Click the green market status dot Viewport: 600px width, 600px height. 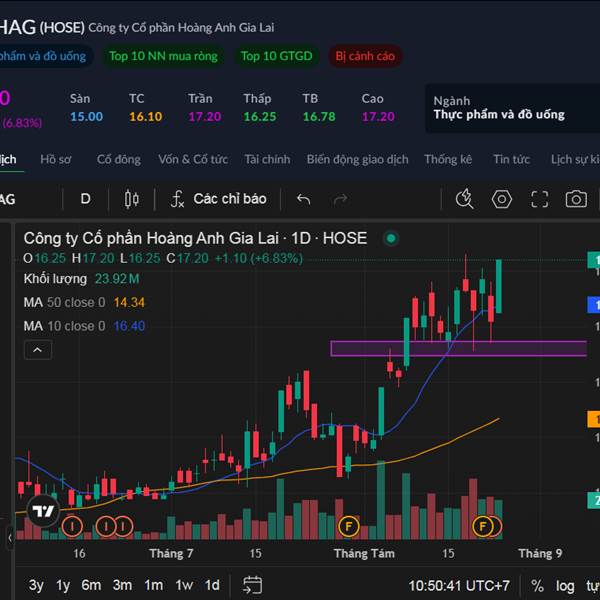click(x=391, y=238)
